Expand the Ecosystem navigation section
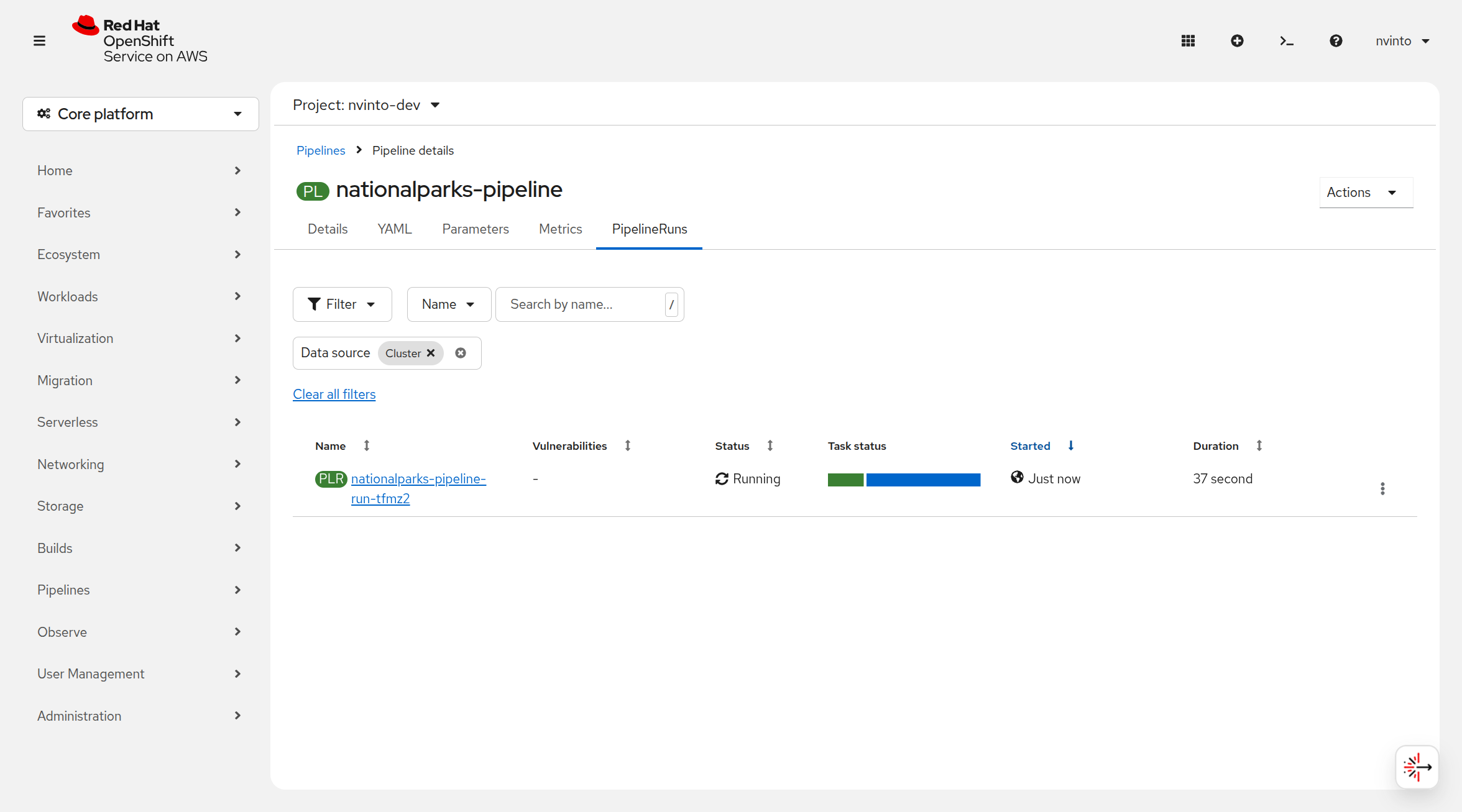Screen dimensions: 1462x812 [x=140, y=254]
